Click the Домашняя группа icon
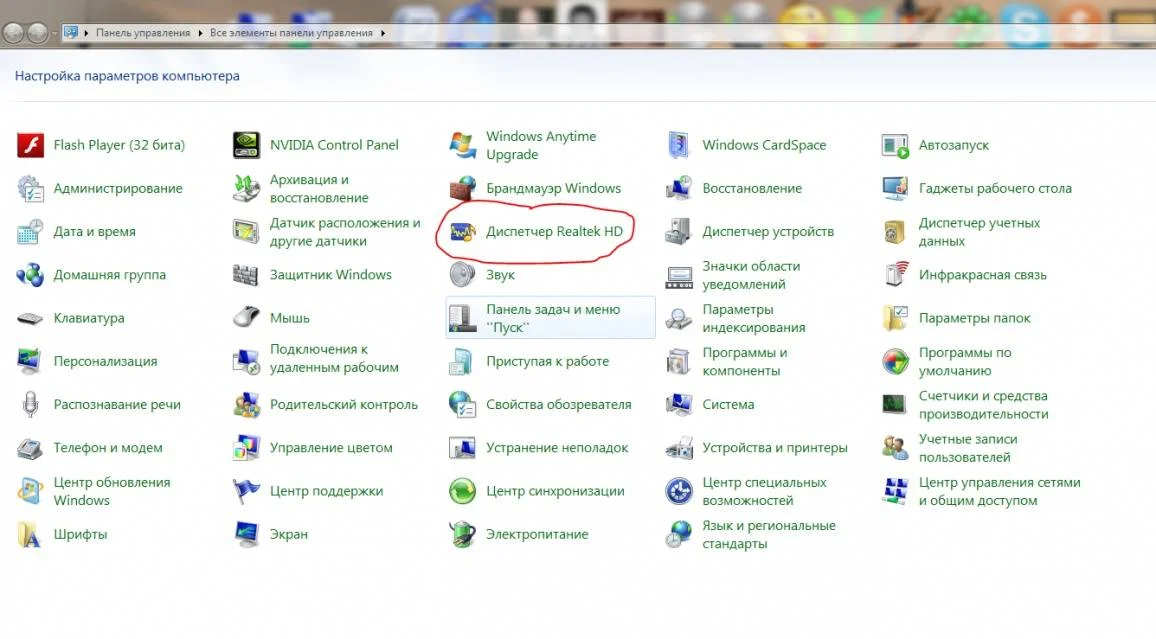 coord(30,275)
